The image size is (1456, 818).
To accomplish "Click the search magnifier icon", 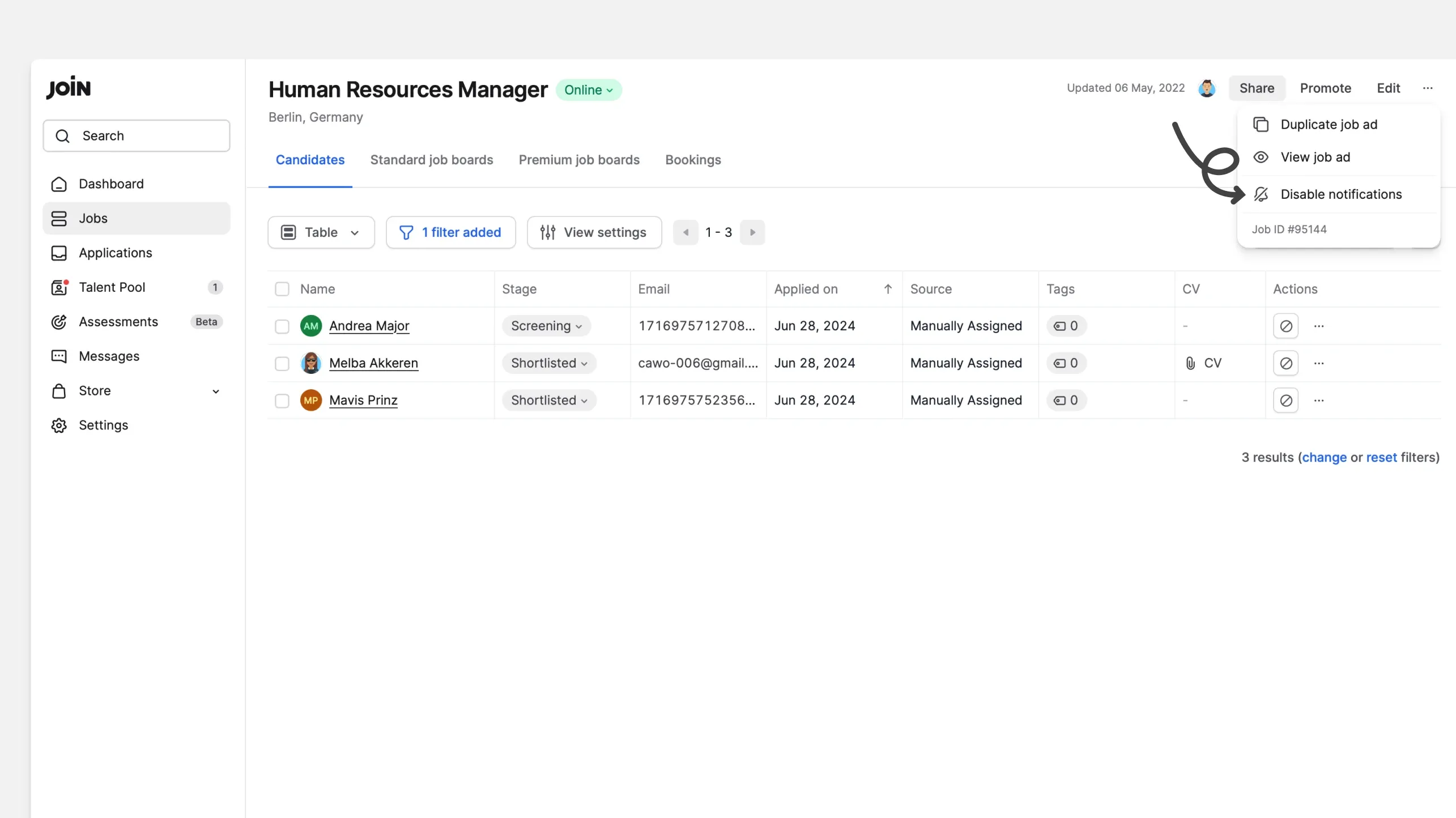I will pyautogui.click(x=62, y=136).
